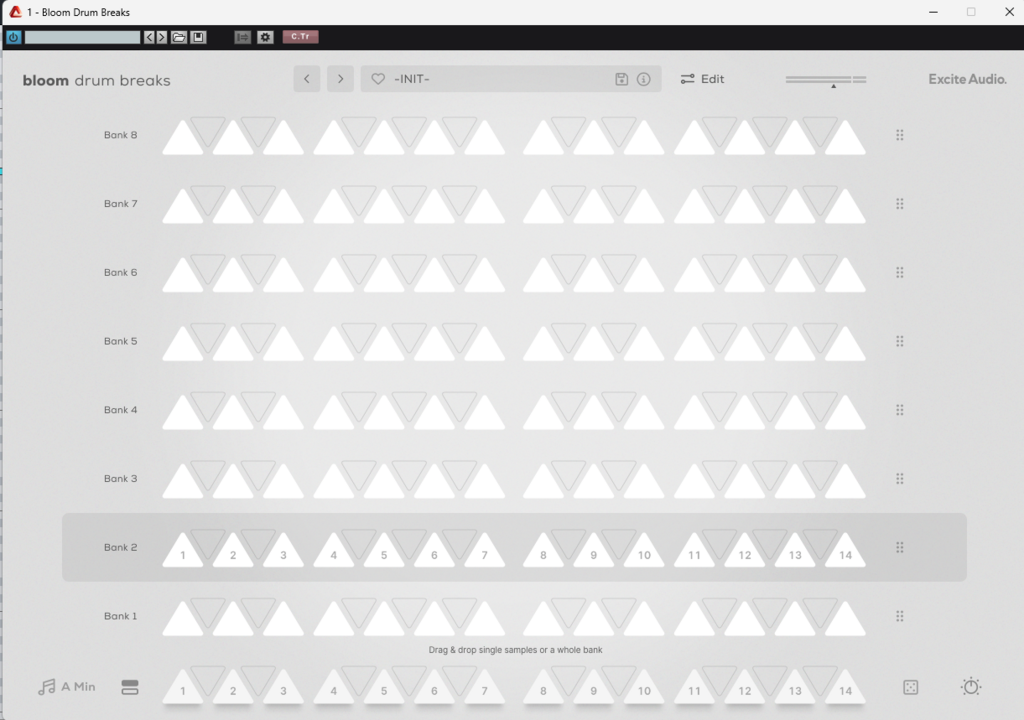1024x720 pixels.
Task: Click the host preset name field
Action: pyautogui.click(x=82, y=37)
